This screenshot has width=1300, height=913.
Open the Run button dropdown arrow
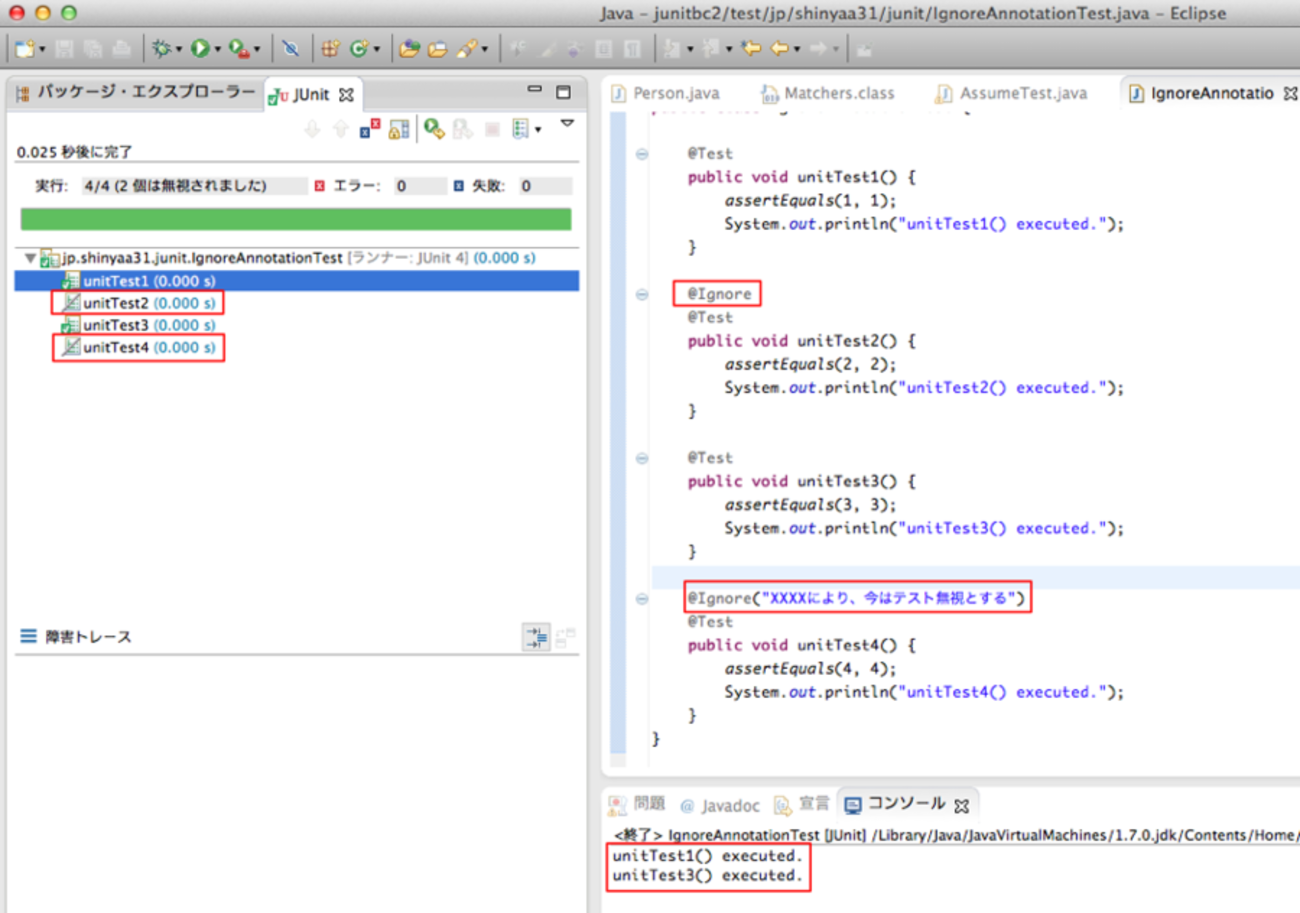tap(217, 49)
